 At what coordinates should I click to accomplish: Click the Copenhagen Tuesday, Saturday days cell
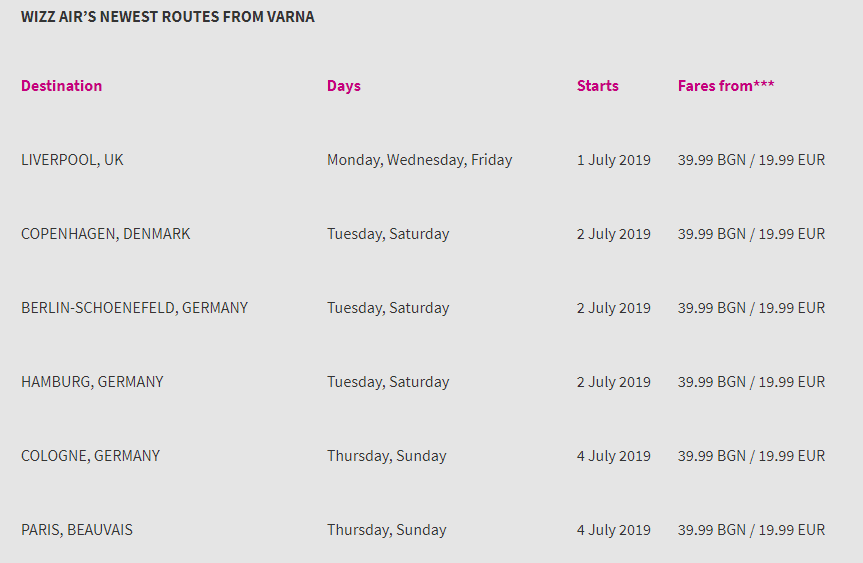[x=388, y=234]
